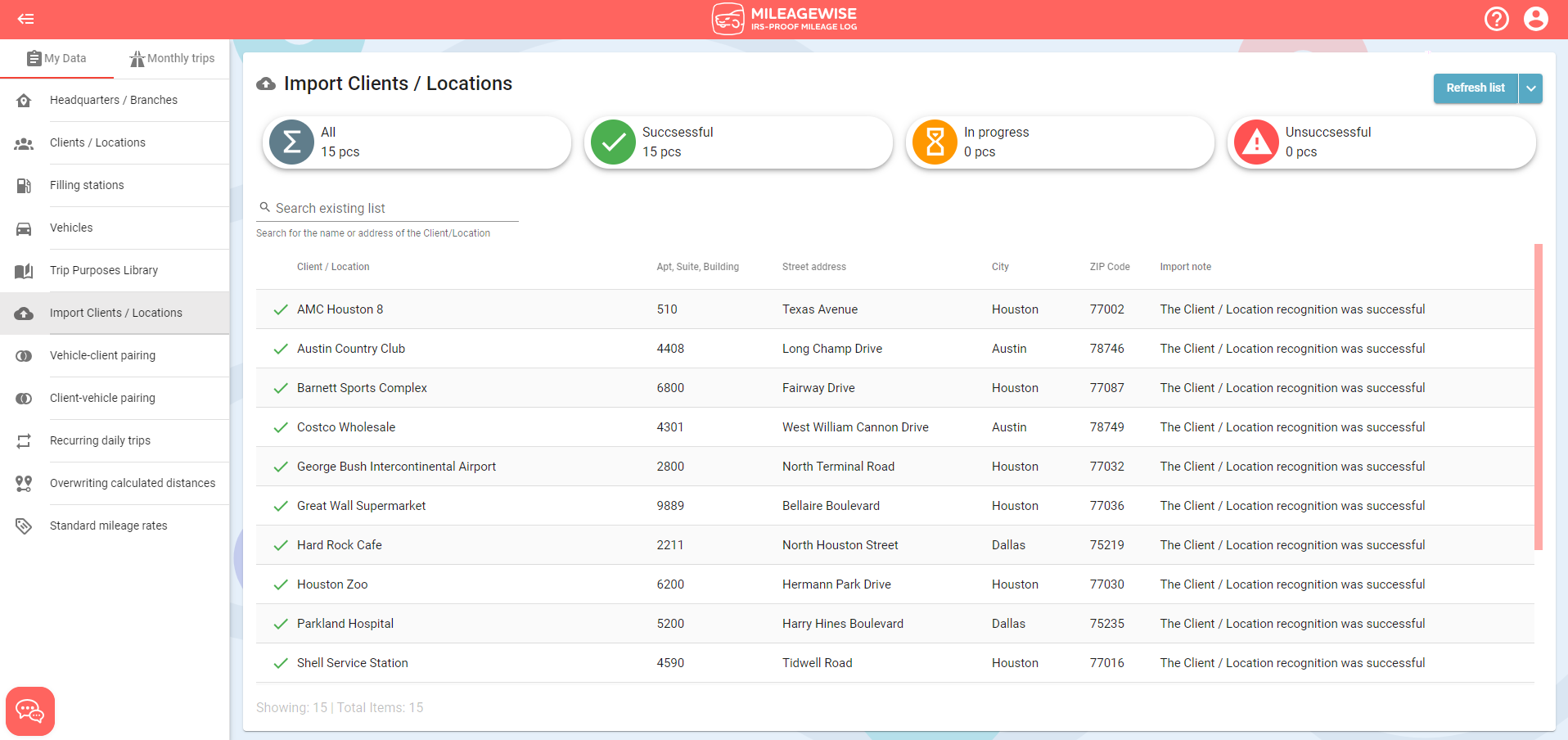Viewport: 1568px width, 740px height.
Task: Filter by Unsuccessful imports
Action: 1381,142
